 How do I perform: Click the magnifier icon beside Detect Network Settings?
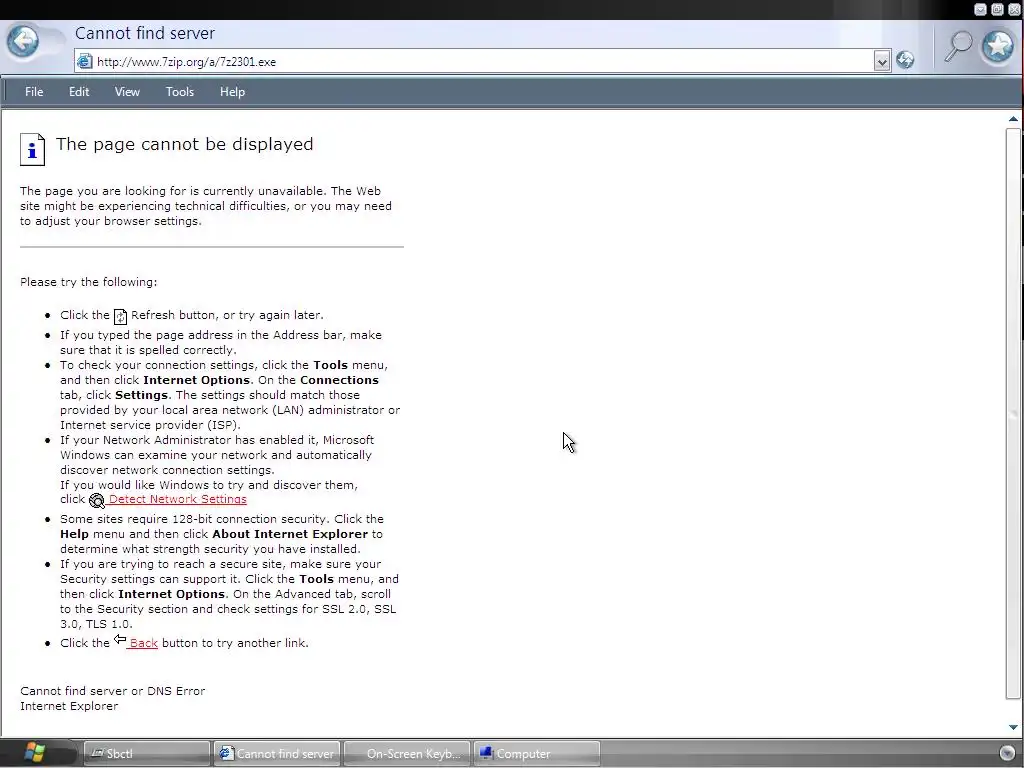[97, 501]
